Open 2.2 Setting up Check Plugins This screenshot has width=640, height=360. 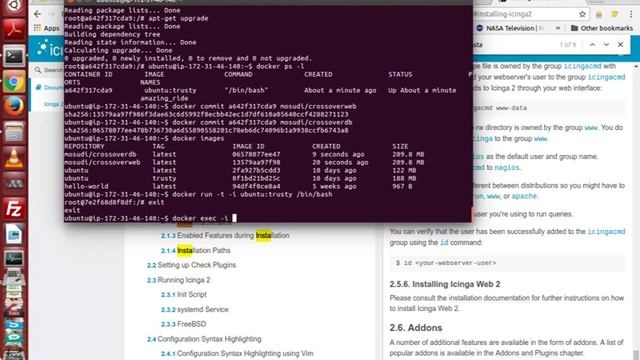(x=191, y=265)
